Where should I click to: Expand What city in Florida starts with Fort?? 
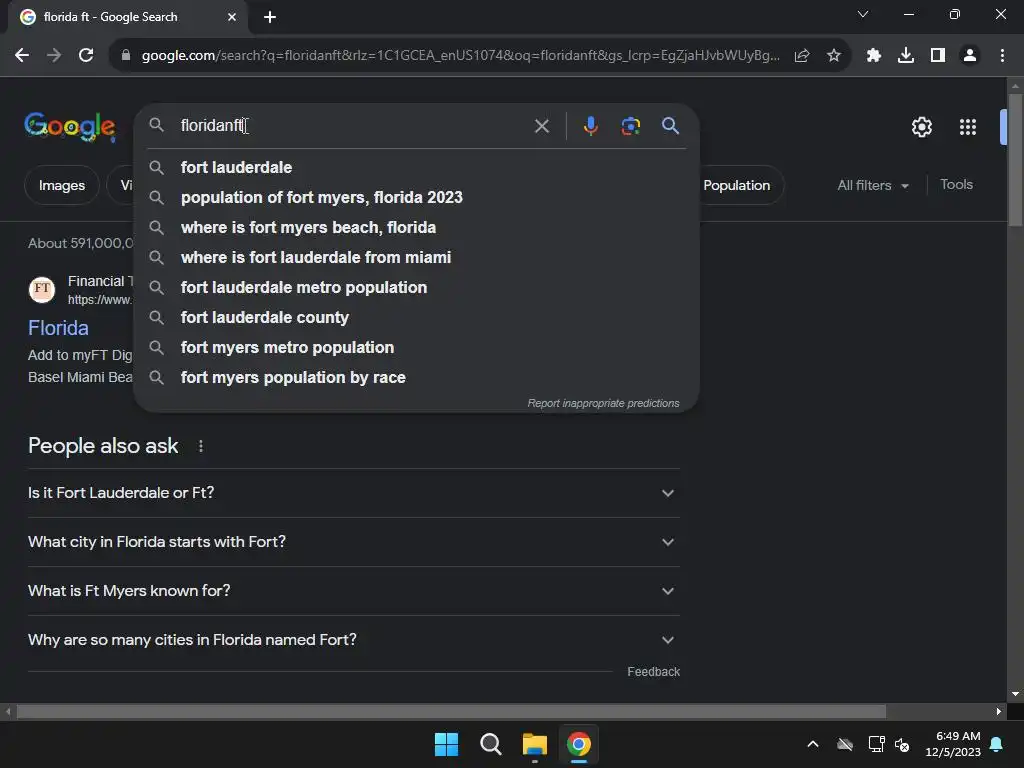point(353,542)
